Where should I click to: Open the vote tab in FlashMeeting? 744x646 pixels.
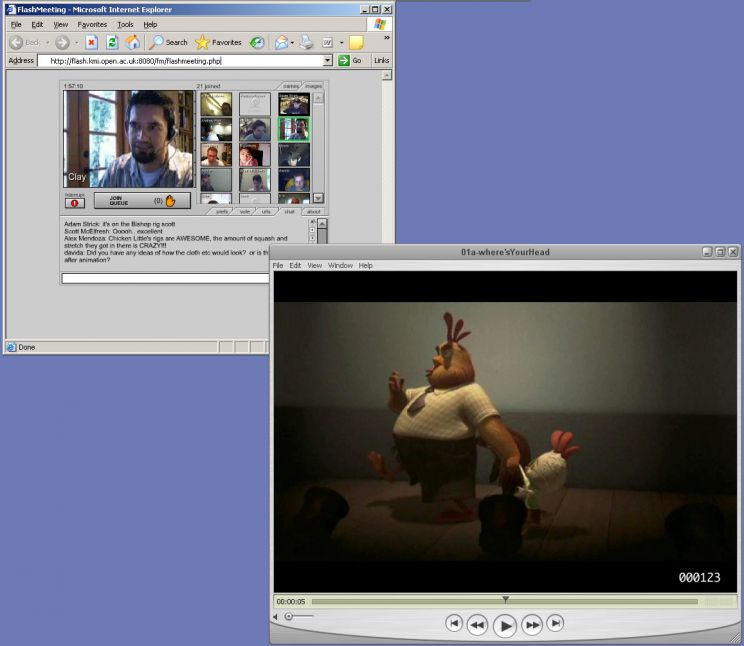(x=245, y=212)
